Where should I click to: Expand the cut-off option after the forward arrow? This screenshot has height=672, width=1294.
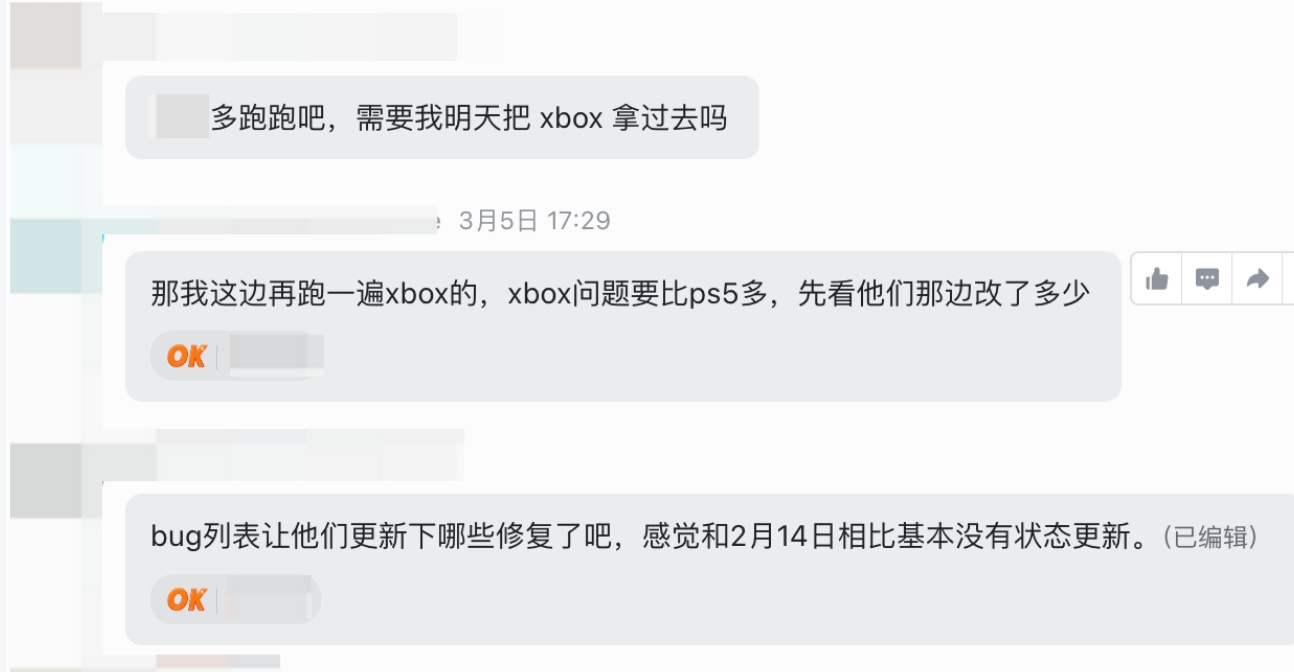(x=1288, y=279)
